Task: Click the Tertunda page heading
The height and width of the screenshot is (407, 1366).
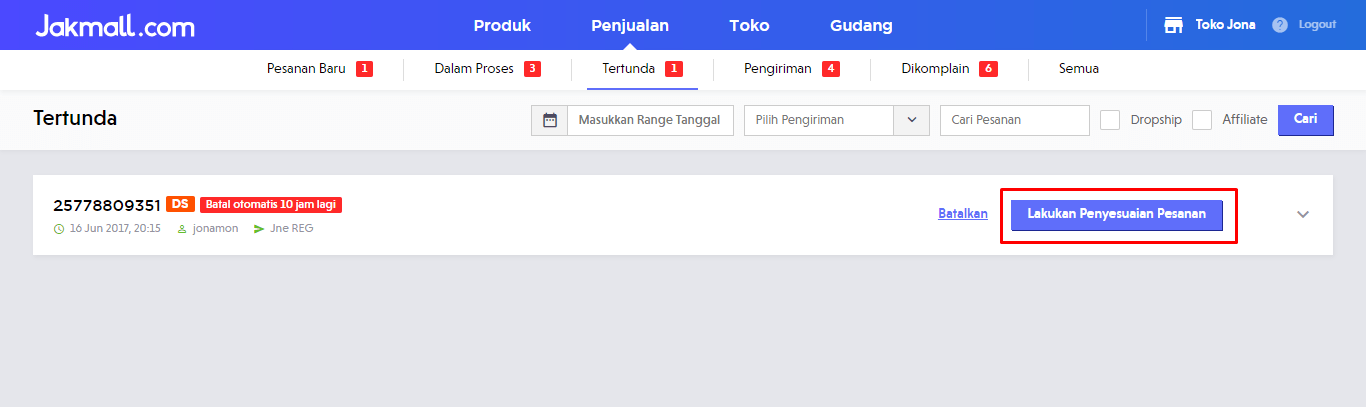Action: coord(75,118)
